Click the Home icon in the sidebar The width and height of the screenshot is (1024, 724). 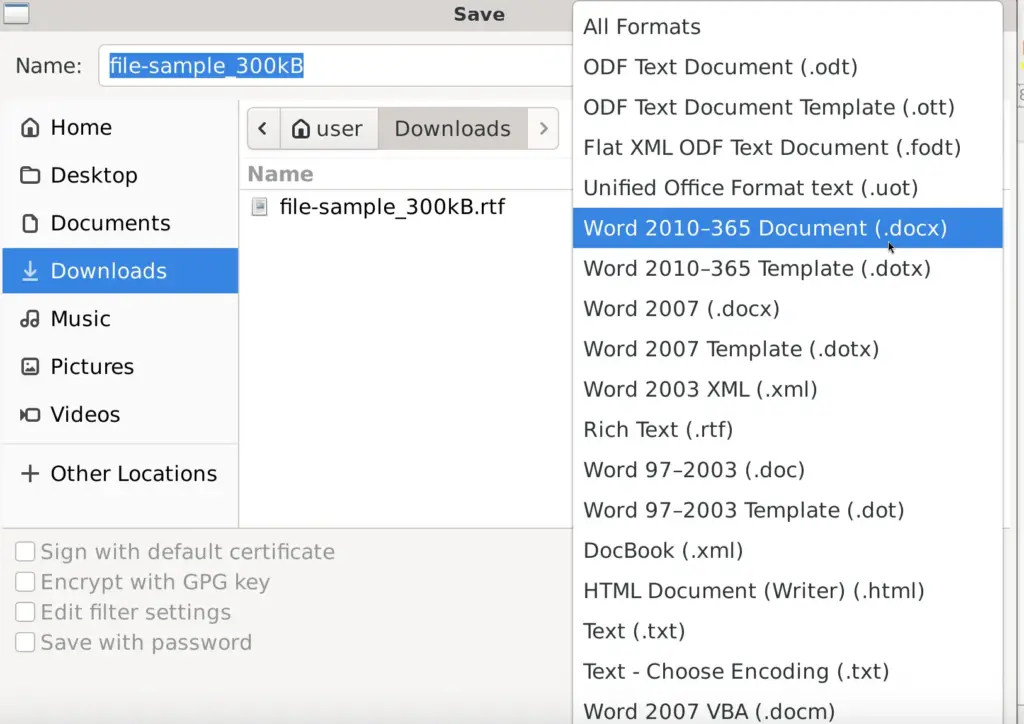click(30, 127)
